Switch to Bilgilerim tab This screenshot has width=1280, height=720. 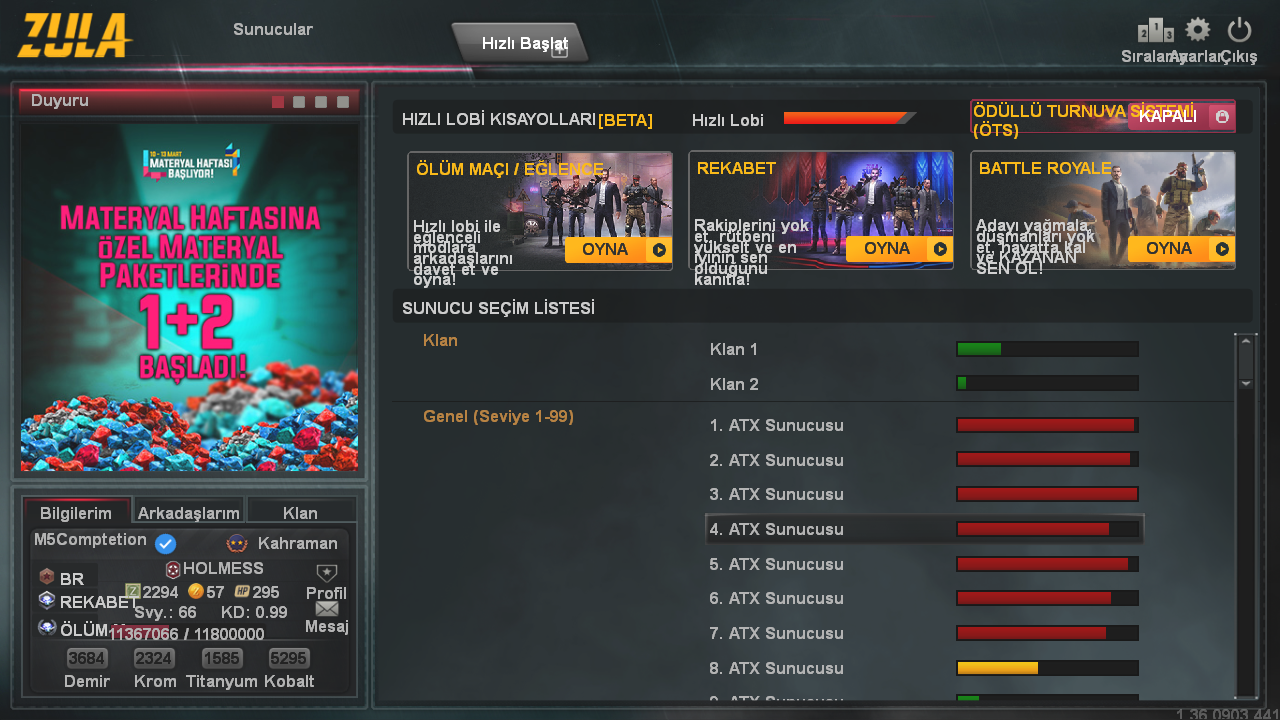click(76, 512)
